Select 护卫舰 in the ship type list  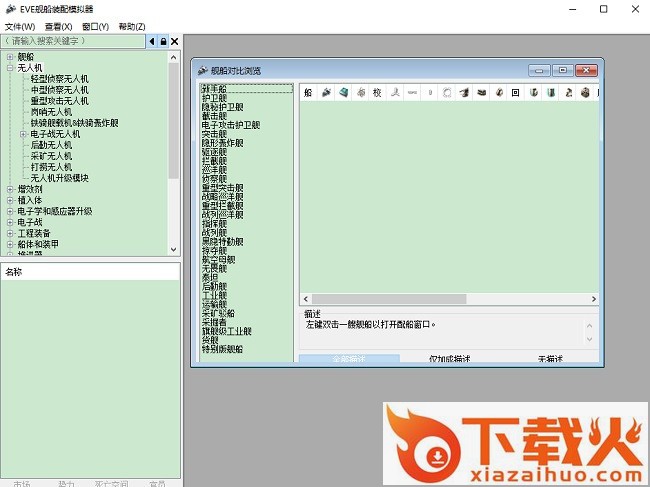click(215, 98)
